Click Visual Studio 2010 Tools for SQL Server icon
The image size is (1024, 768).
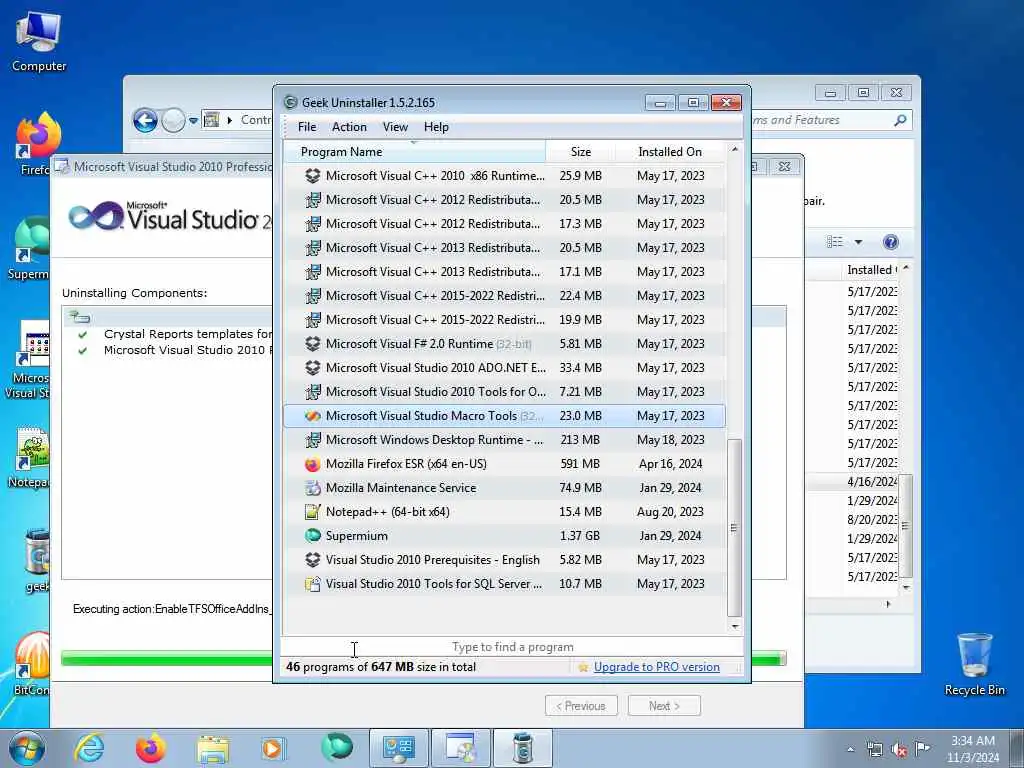pyautogui.click(x=313, y=584)
